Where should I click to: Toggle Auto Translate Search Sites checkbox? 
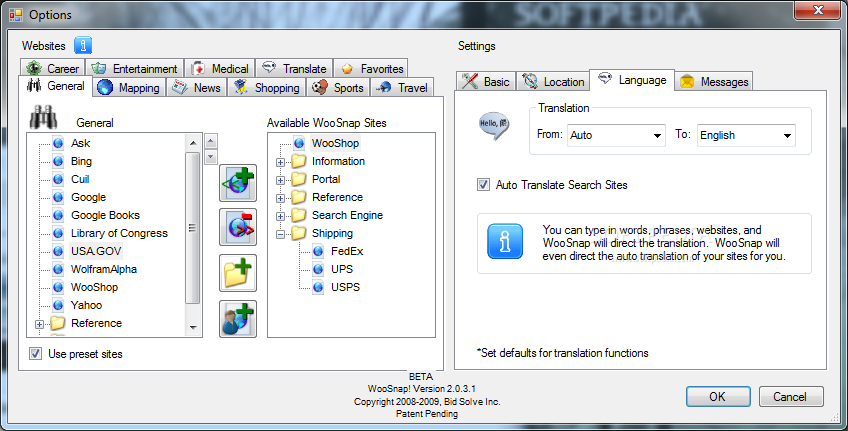(483, 185)
